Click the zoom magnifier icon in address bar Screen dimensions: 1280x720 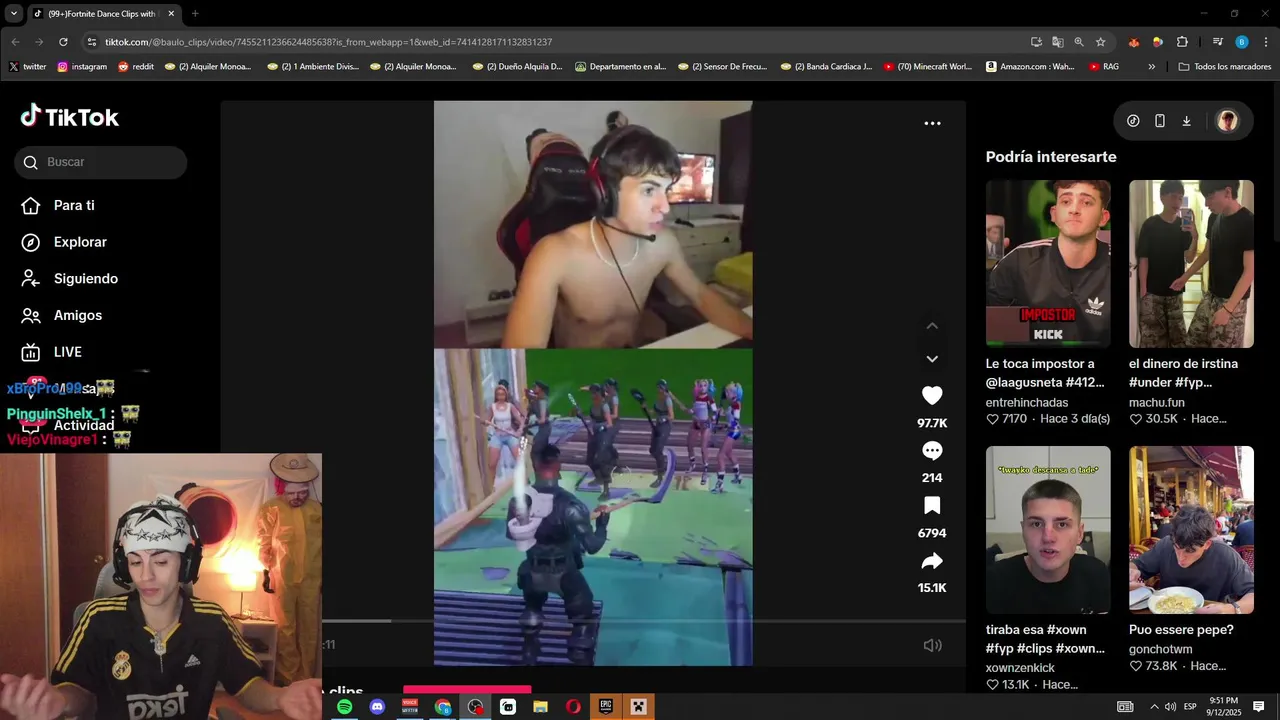(1079, 42)
